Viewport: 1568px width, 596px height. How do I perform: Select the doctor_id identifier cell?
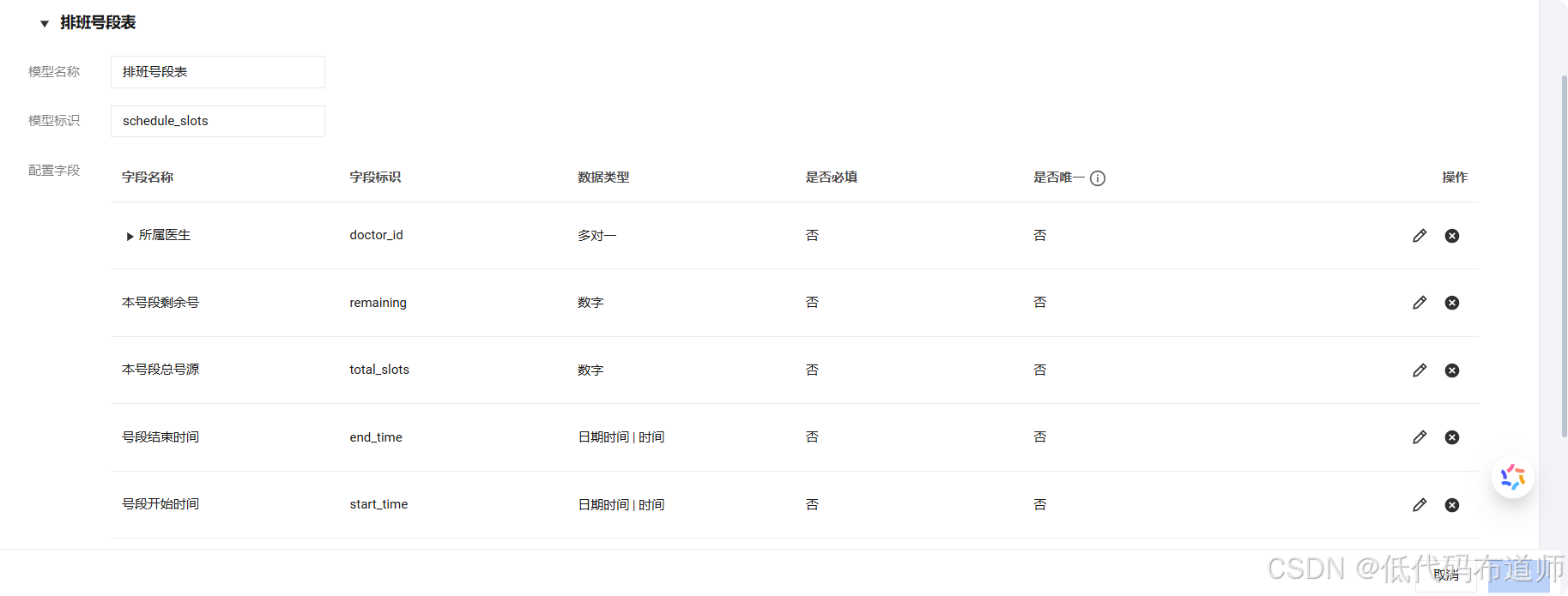point(376,235)
